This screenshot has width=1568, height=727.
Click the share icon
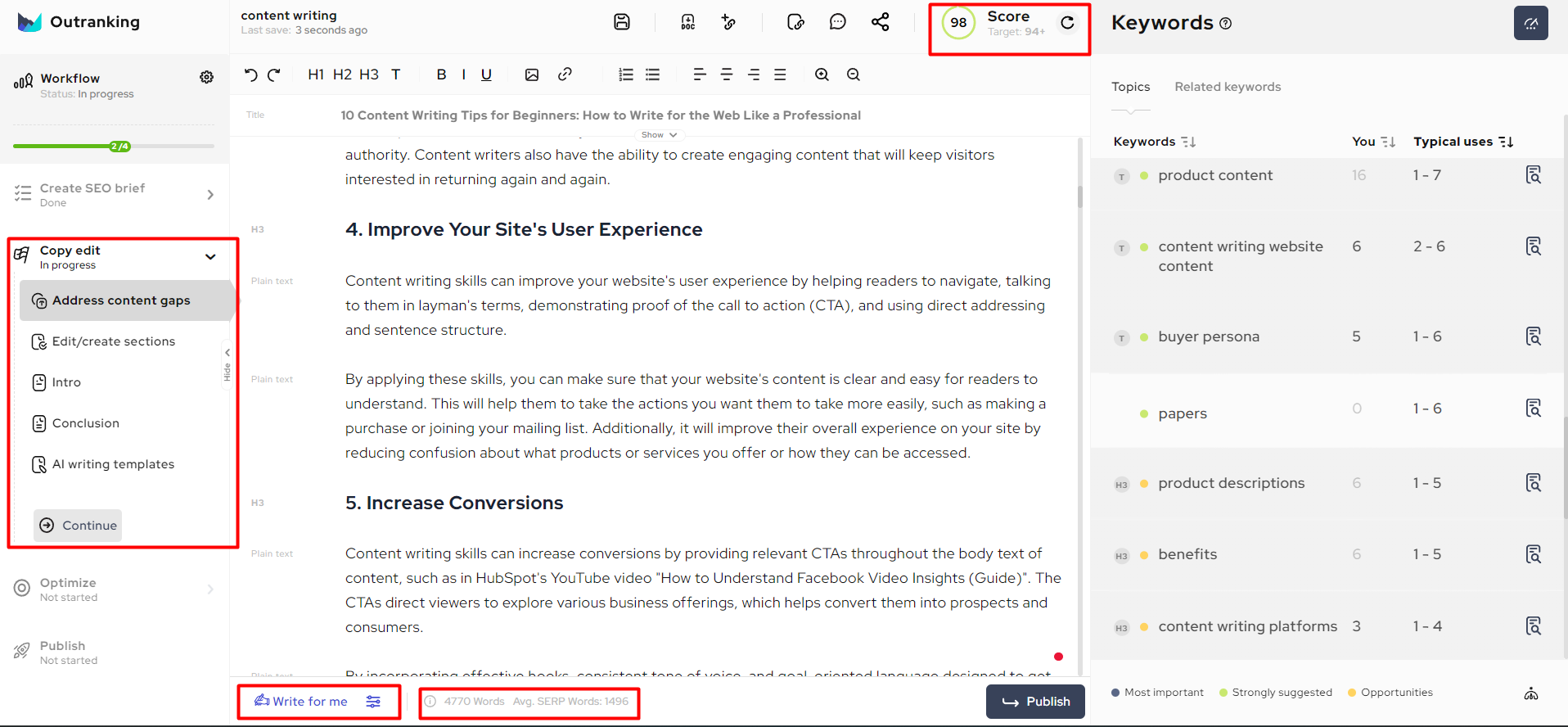(x=881, y=22)
